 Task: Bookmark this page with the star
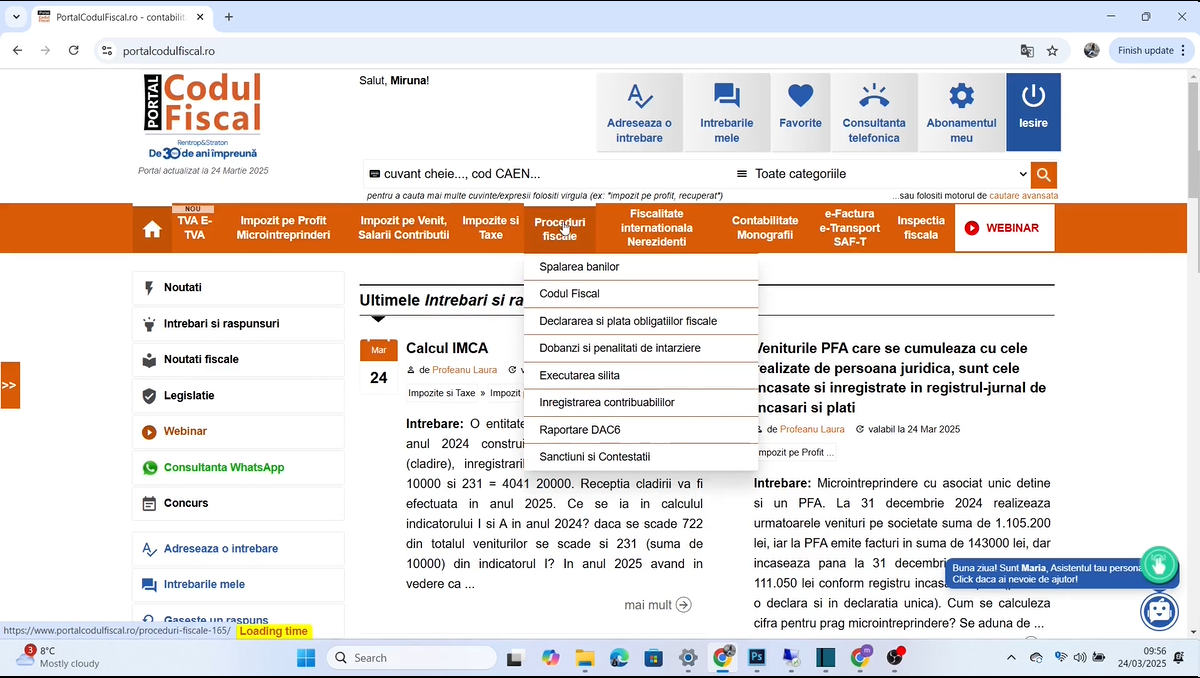(1052, 50)
